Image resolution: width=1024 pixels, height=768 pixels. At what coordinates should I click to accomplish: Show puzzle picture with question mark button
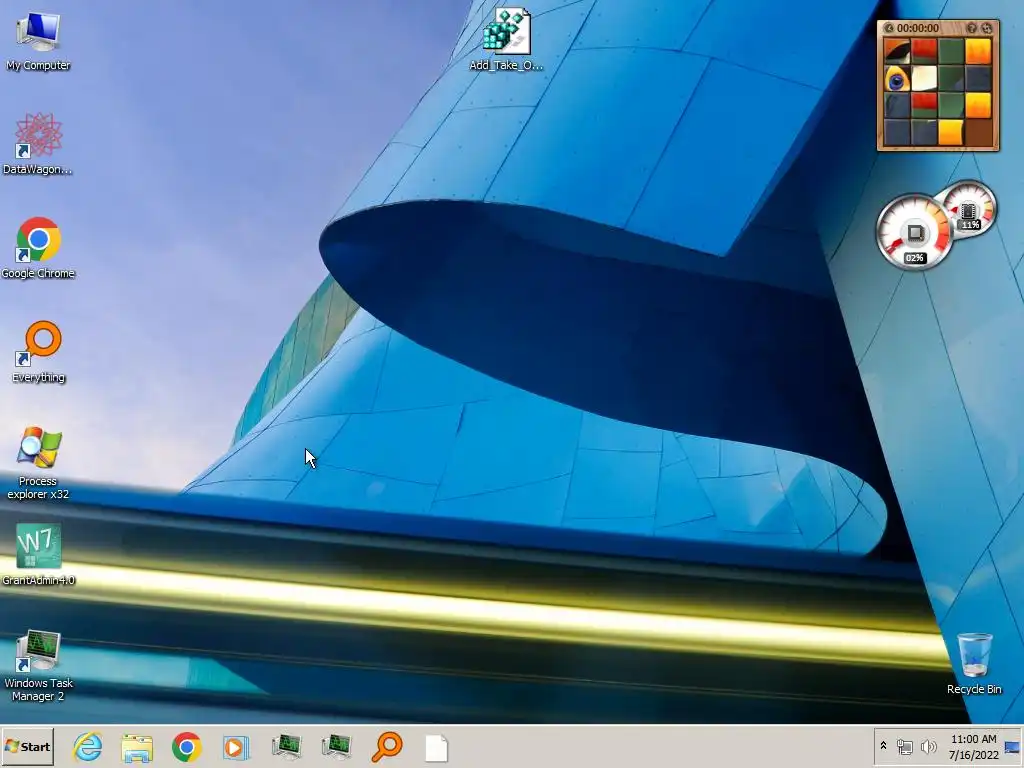(972, 28)
